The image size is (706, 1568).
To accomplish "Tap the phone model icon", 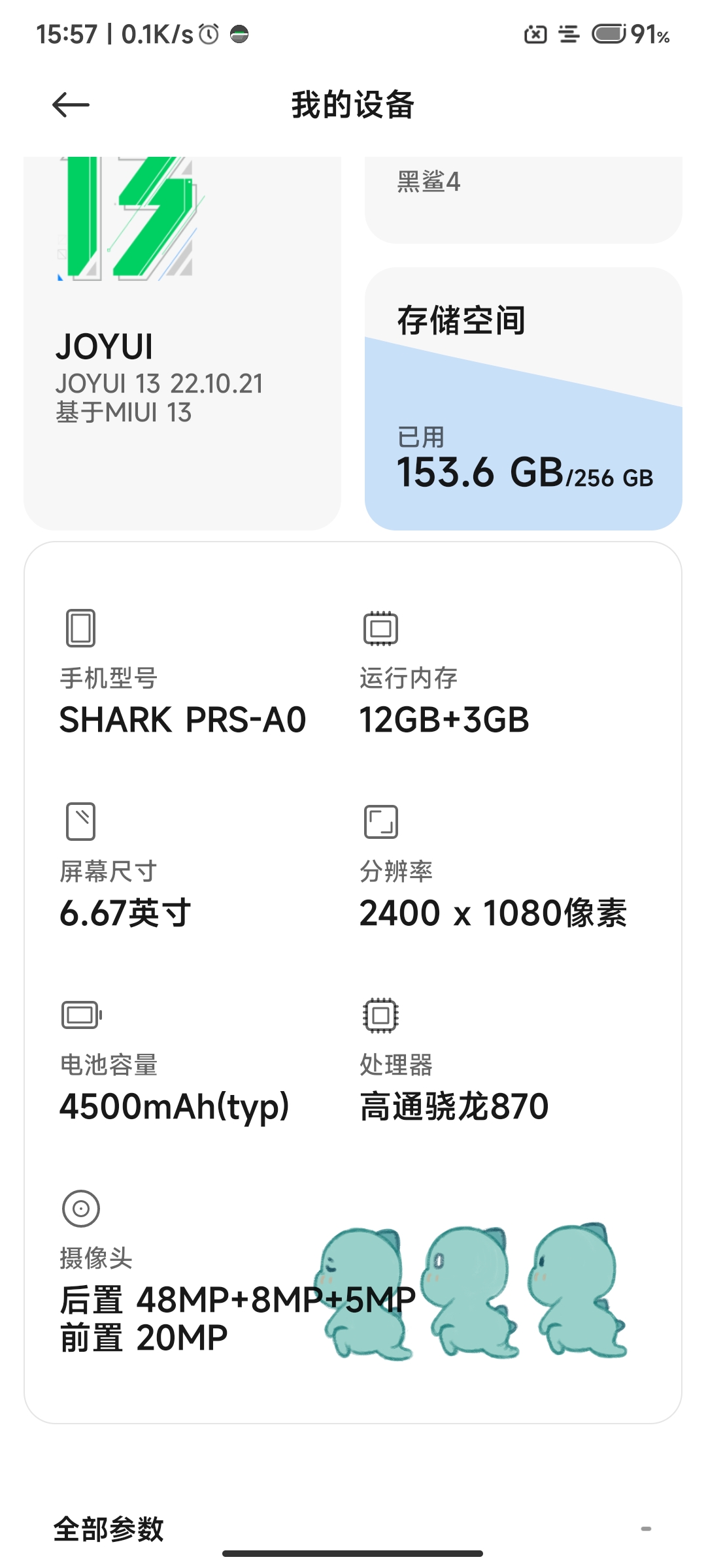I will click(x=81, y=629).
